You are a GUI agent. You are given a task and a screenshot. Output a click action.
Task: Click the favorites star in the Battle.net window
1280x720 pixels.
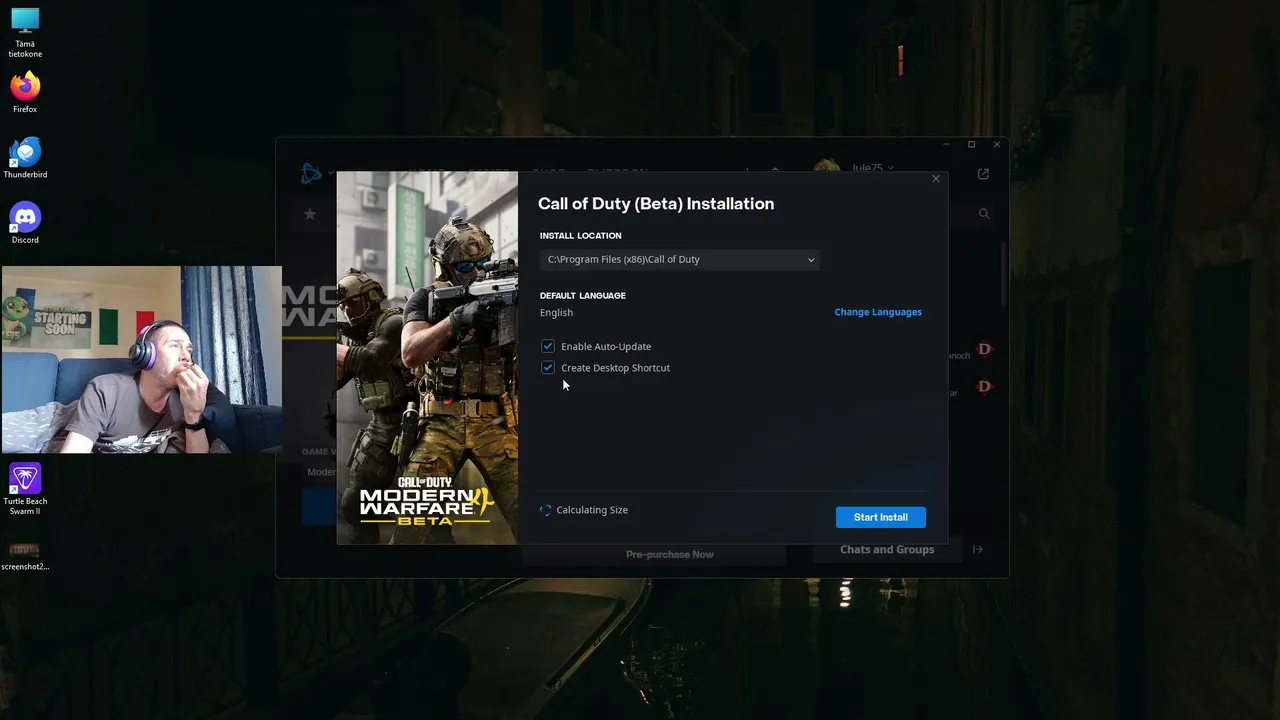(310, 214)
